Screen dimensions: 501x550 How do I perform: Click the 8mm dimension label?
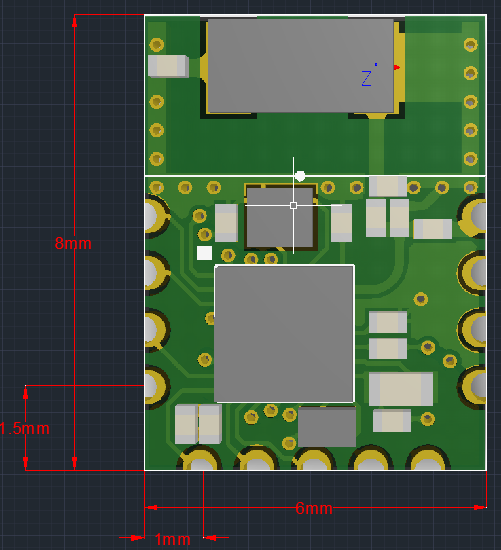(x=73, y=243)
